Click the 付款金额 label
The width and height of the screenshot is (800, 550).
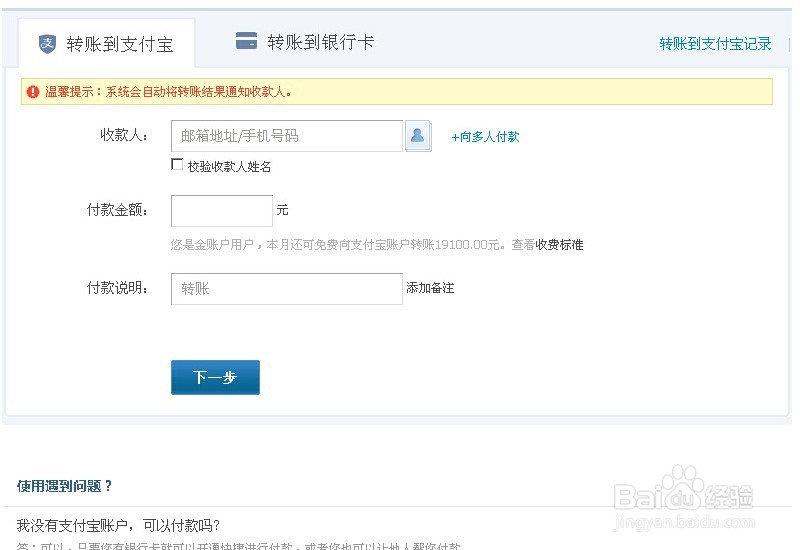117,210
